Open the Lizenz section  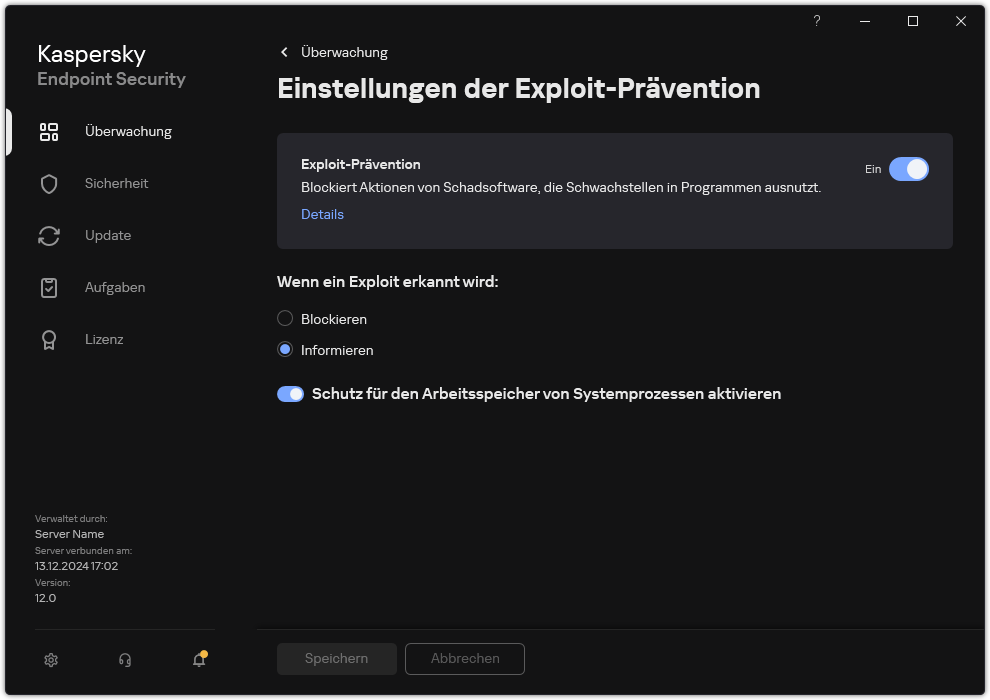[x=104, y=339]
